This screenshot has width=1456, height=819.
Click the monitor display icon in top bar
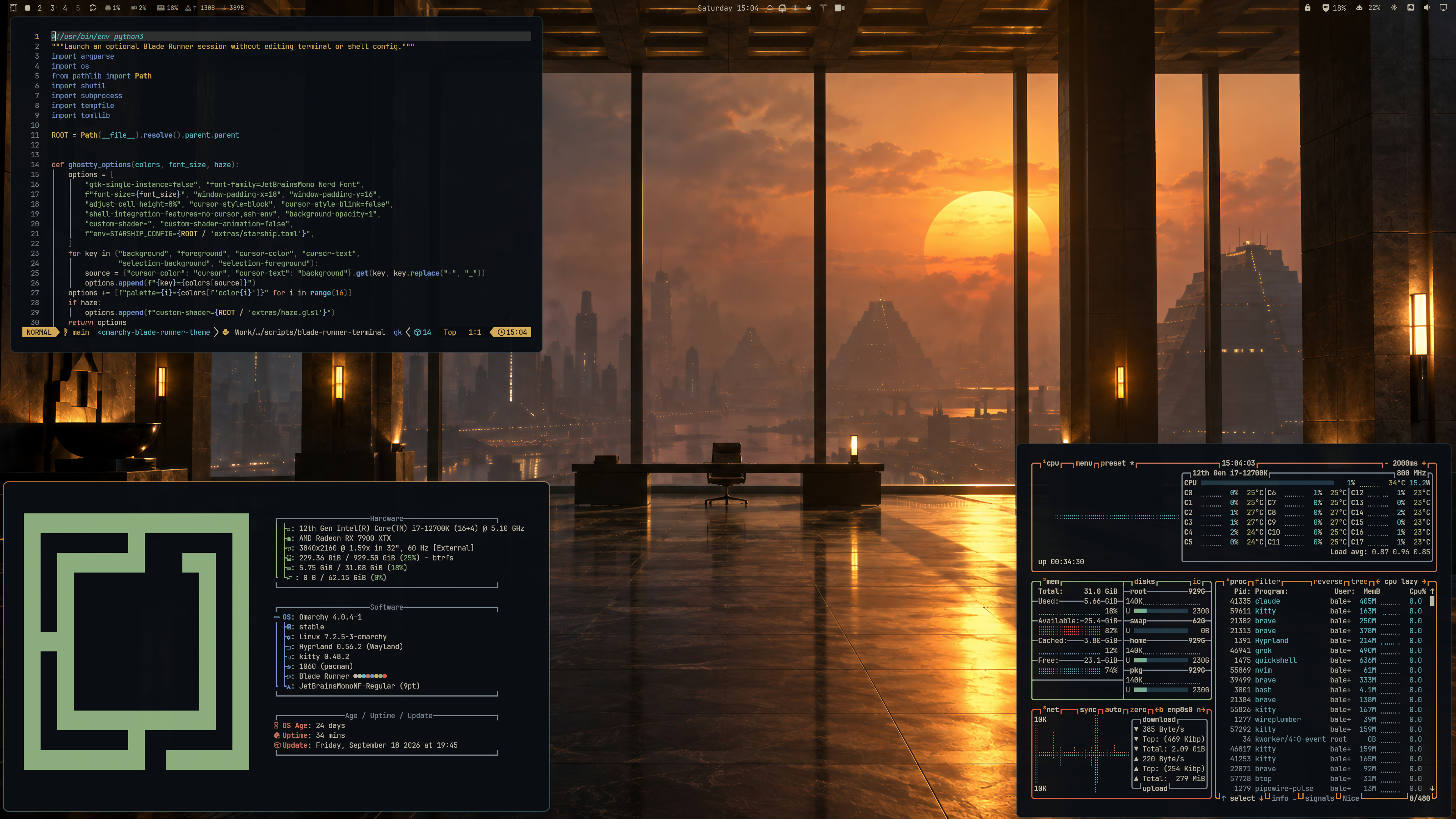pyautogui.click(x=1443, y=8)
